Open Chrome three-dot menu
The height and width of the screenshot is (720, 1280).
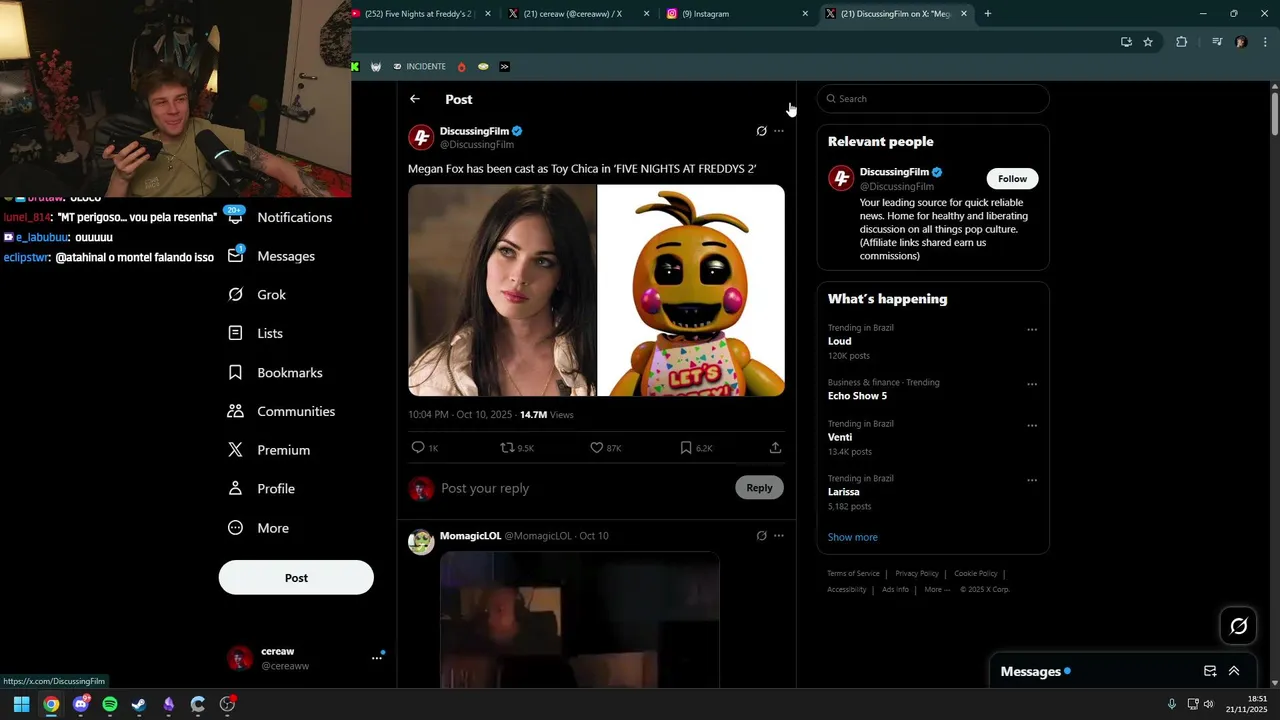coord(1265,42)
